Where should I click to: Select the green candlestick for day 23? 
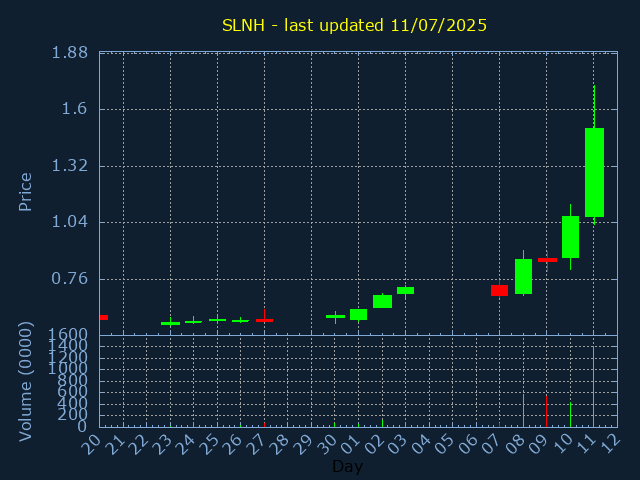pos(170,323)
